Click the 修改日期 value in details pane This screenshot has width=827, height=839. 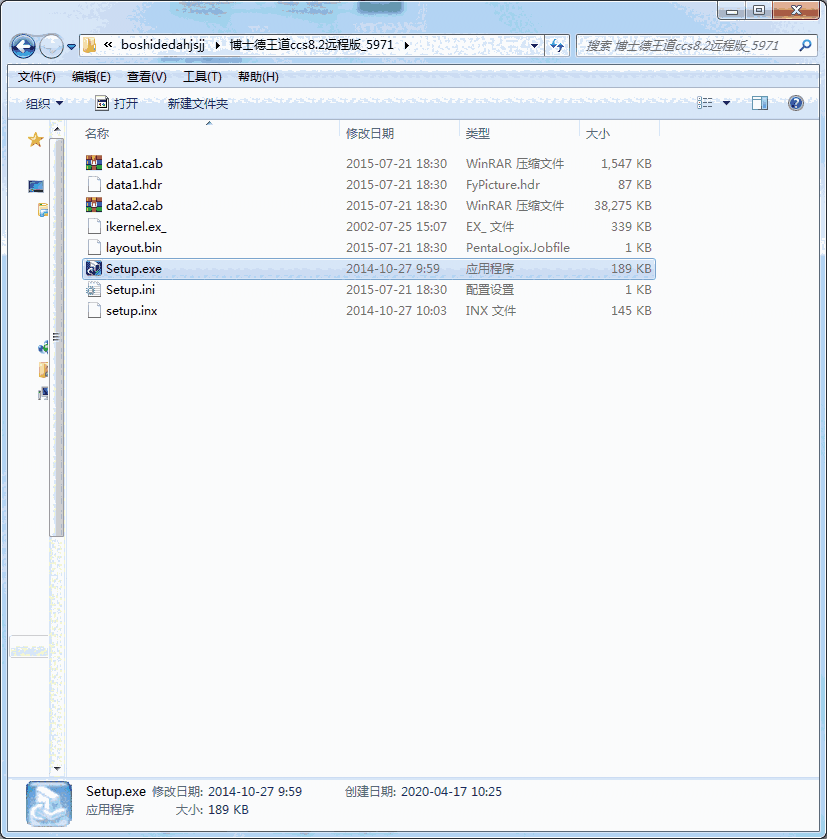pyautogui.click(x=255, y=792)
